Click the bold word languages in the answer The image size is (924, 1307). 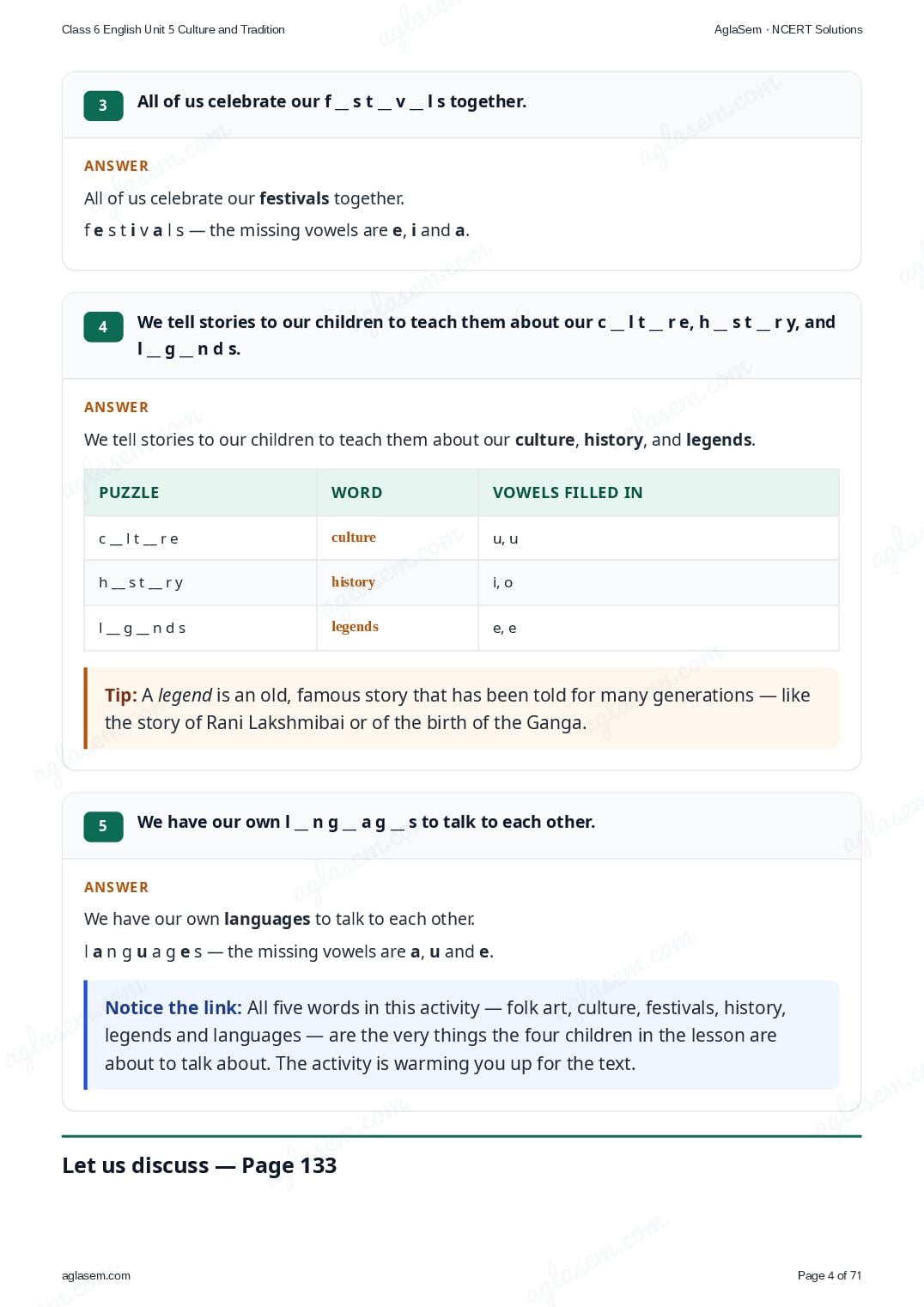267,920
